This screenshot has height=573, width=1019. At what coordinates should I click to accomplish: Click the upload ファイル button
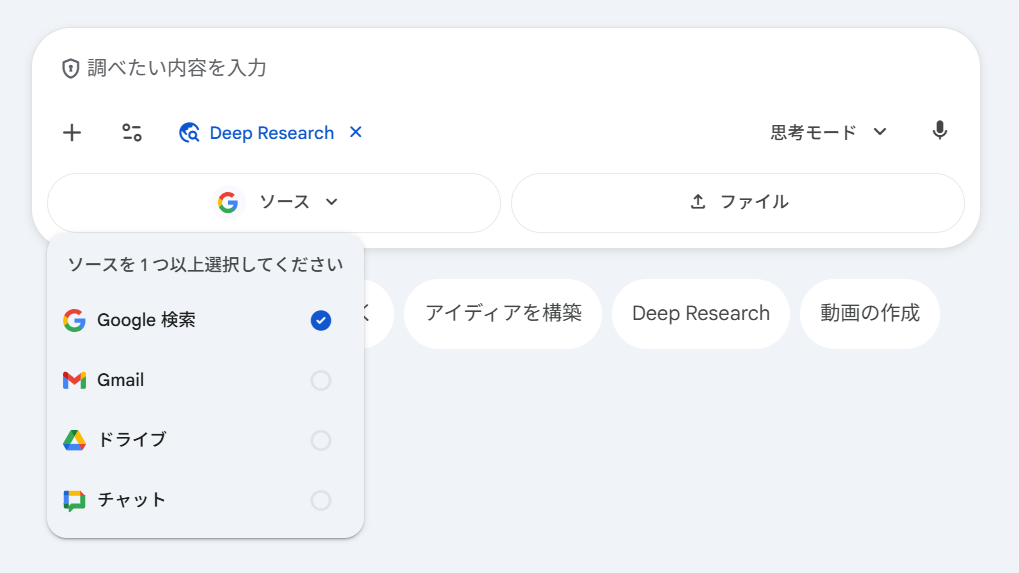738,203
